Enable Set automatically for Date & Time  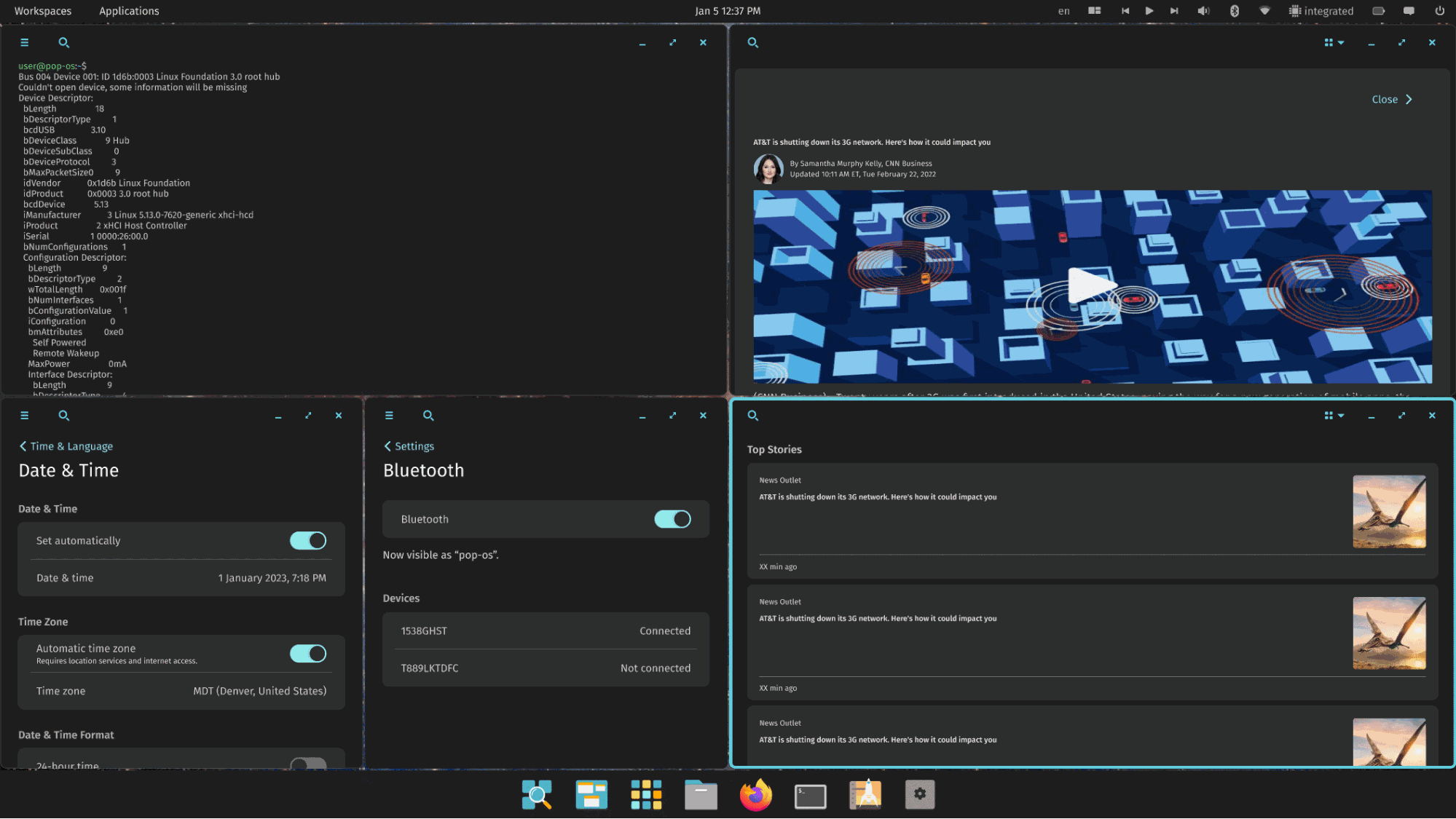[x=307, y=540]
